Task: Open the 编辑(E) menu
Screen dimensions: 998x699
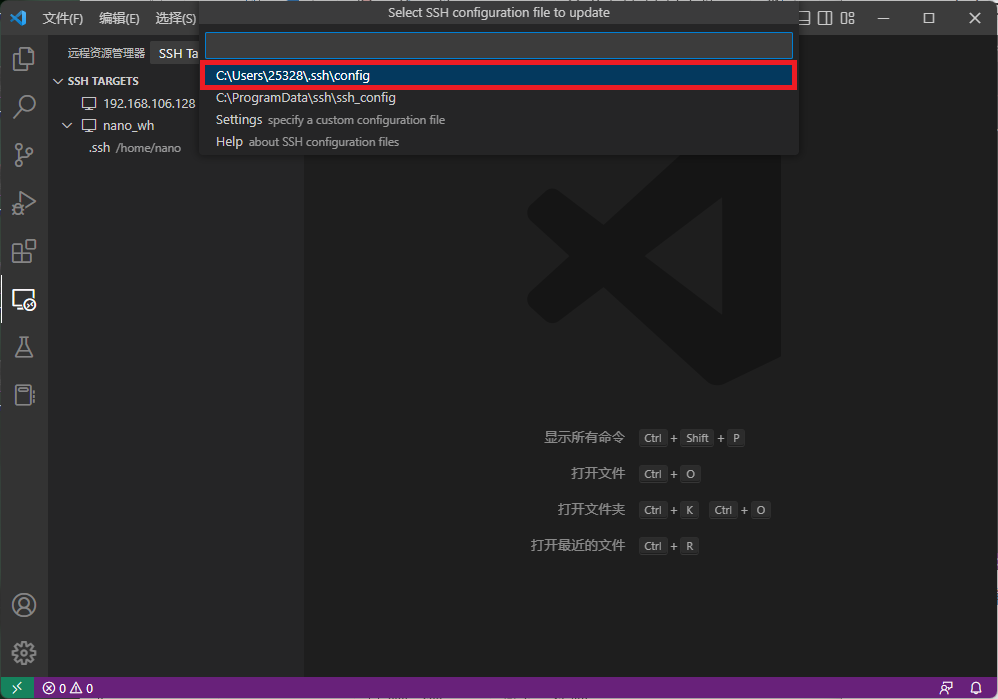Action: pos(119,19)
